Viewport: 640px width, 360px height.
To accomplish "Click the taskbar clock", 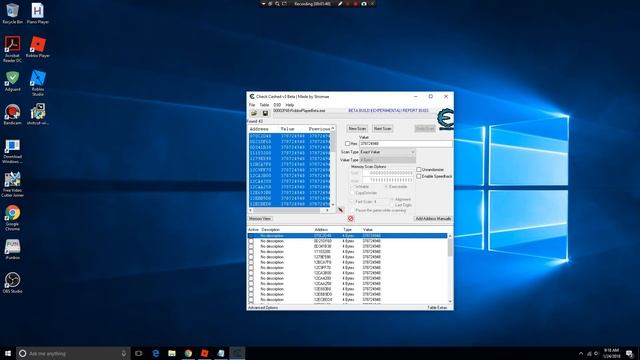I will pos(611,353).
